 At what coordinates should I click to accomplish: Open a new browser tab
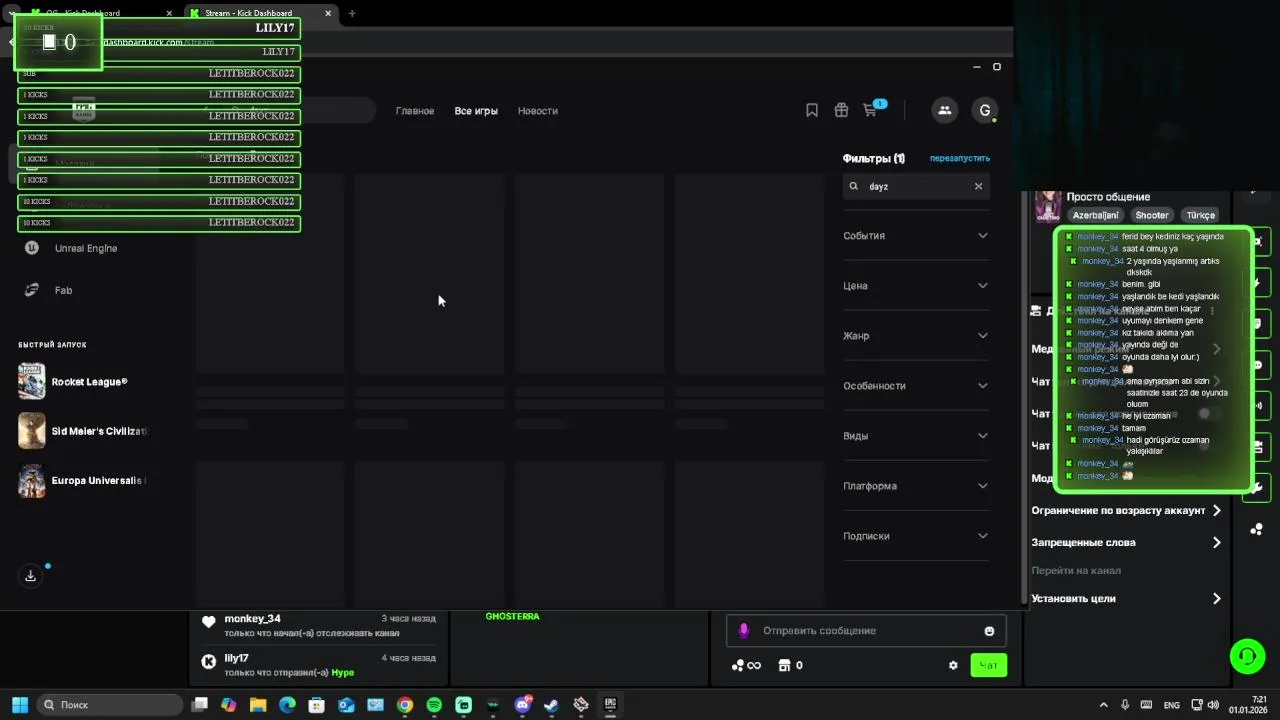(352, 13)
